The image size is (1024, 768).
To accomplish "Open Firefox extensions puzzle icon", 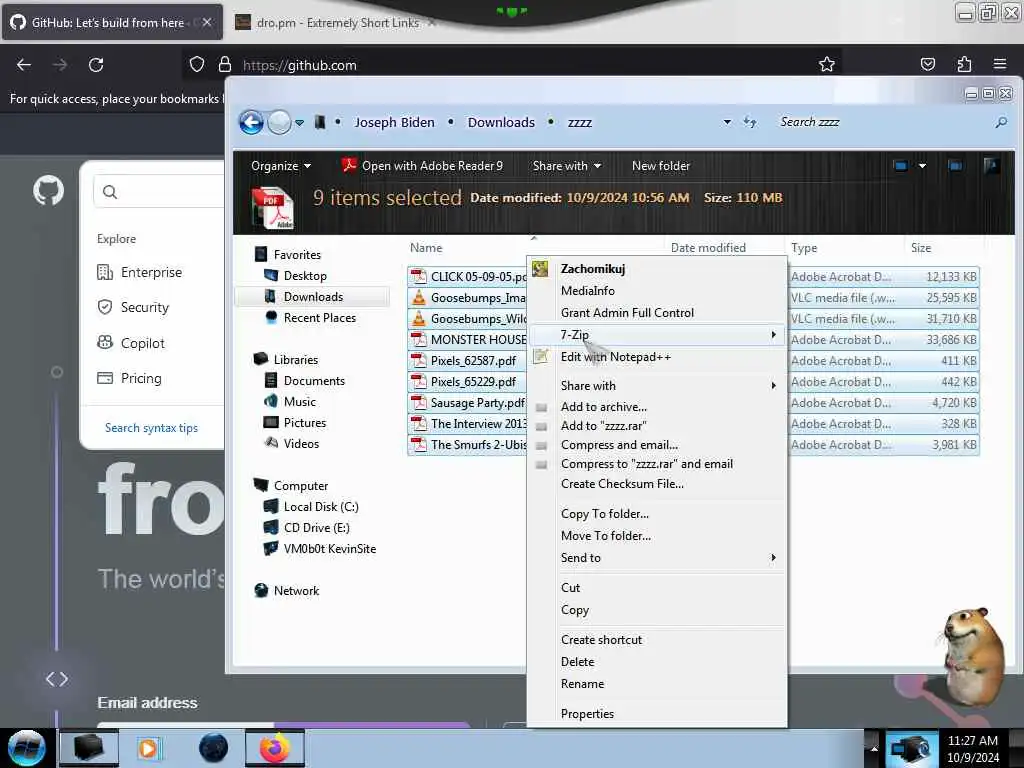I will [x=964, y=64].
